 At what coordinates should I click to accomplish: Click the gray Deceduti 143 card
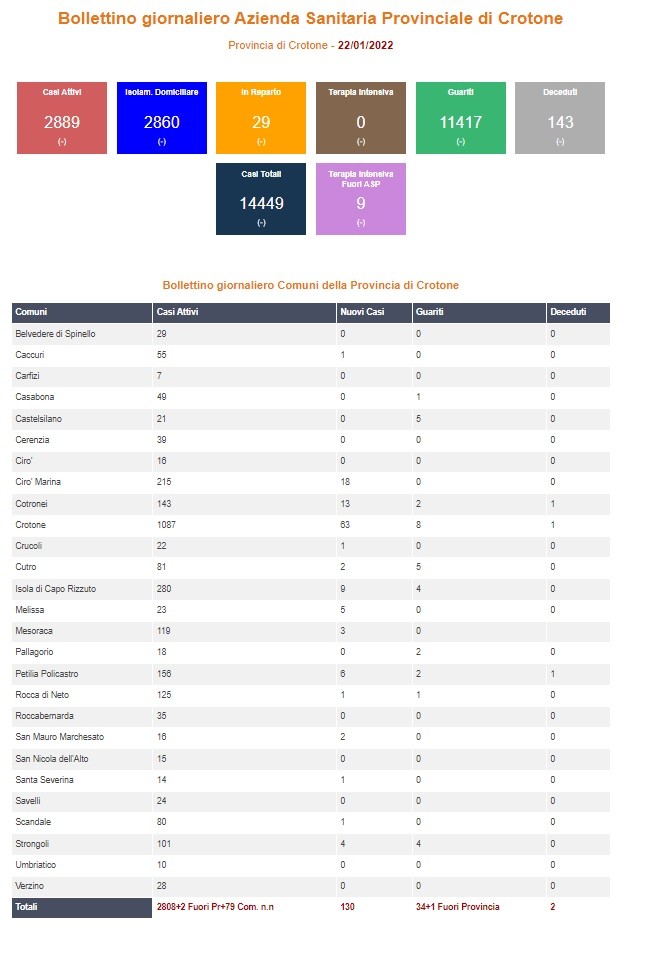[560, 118]
